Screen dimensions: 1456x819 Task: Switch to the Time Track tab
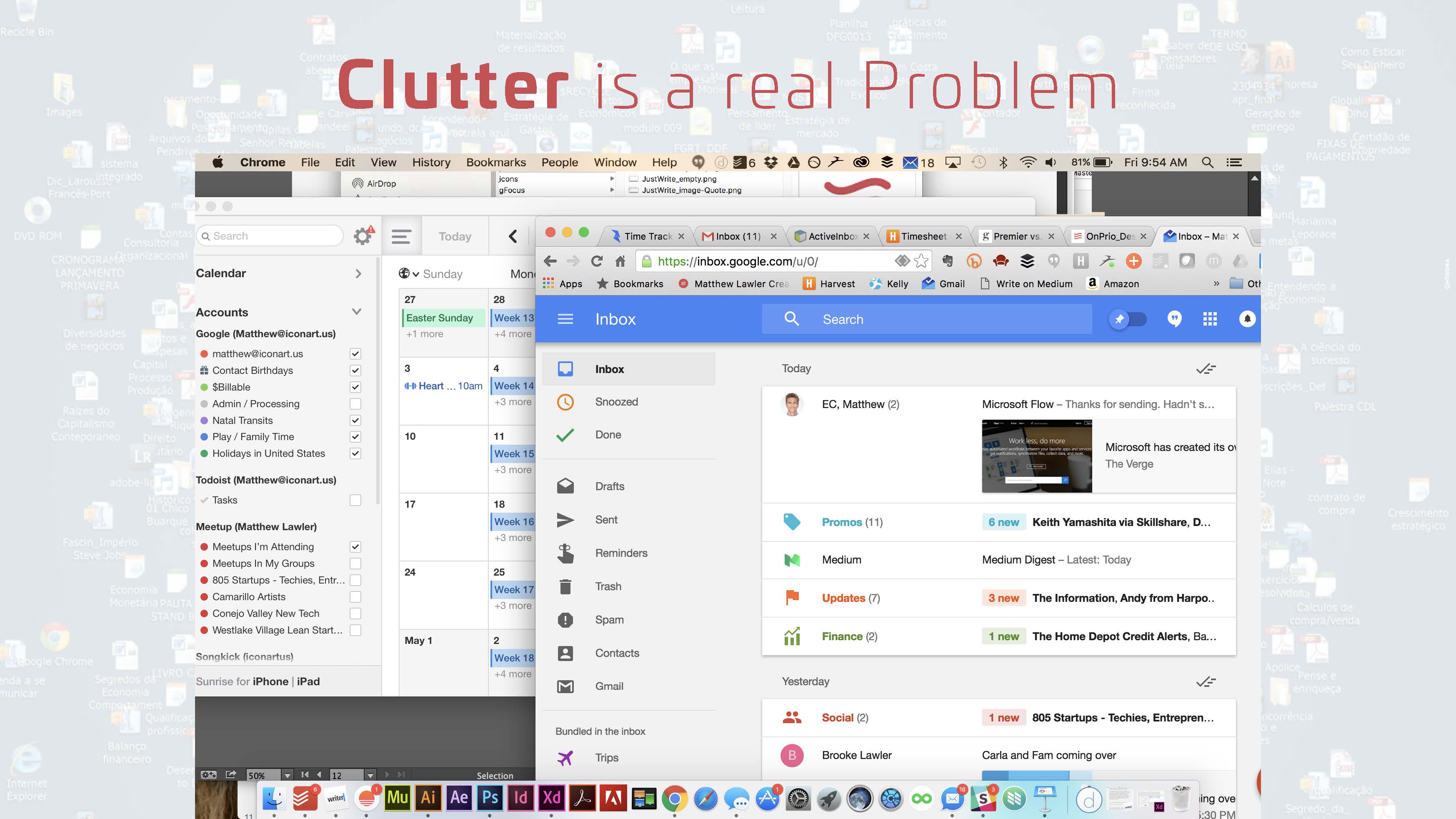[x=648, y=236]
